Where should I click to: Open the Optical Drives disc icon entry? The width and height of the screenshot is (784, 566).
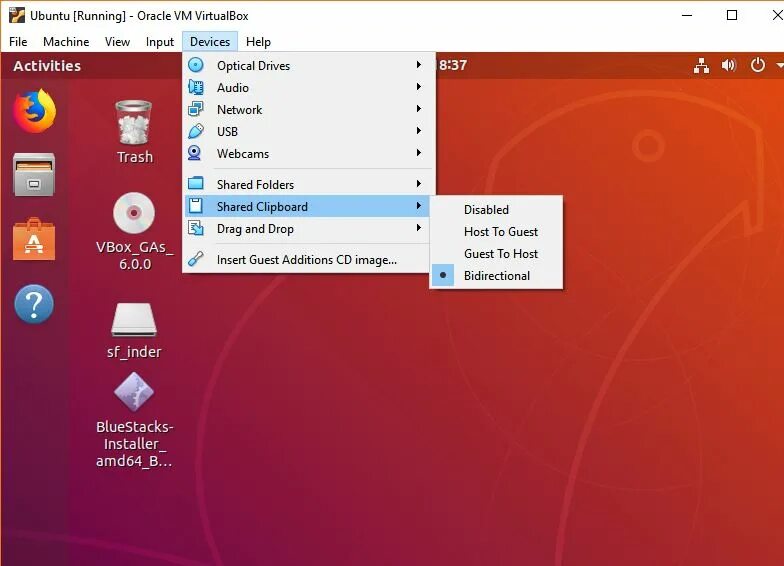tap(196, 65)
